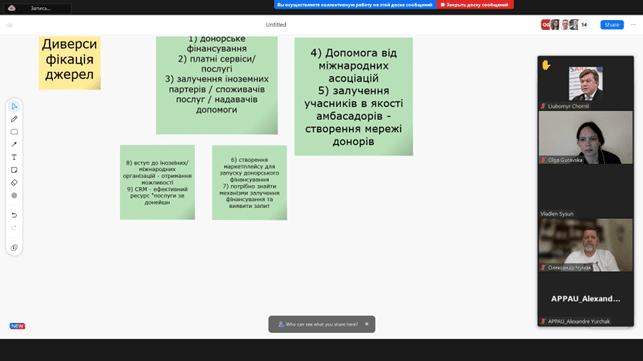Open the pages icon at toolbar bottom
The image size is (643, 361).
tap(14, 247)
